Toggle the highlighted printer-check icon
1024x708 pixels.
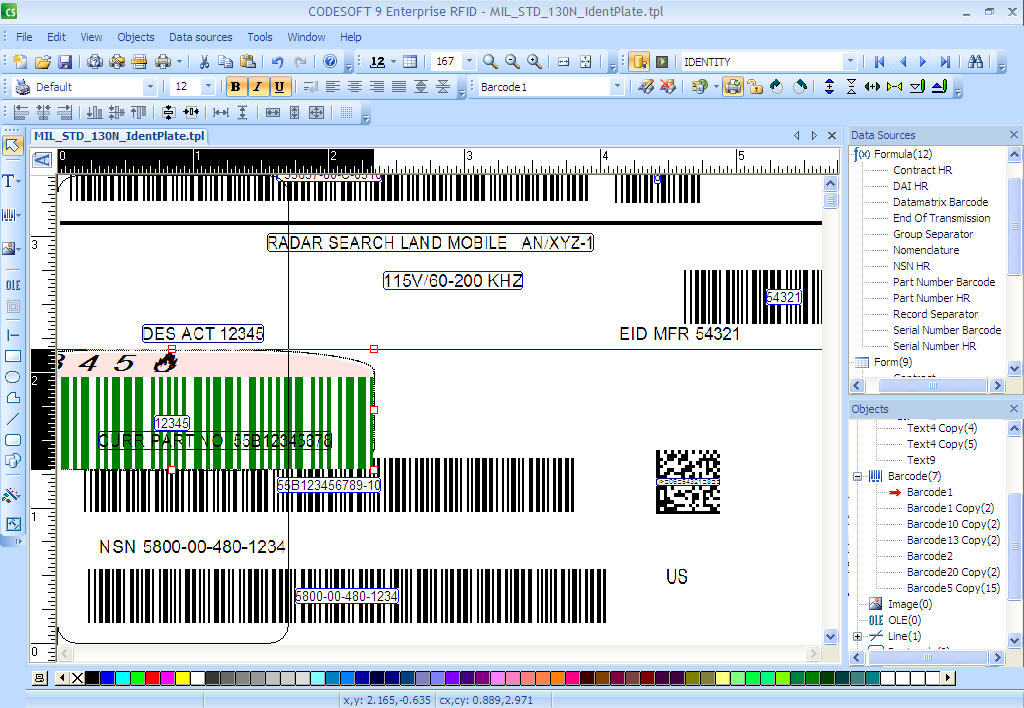tap(733, 86)
